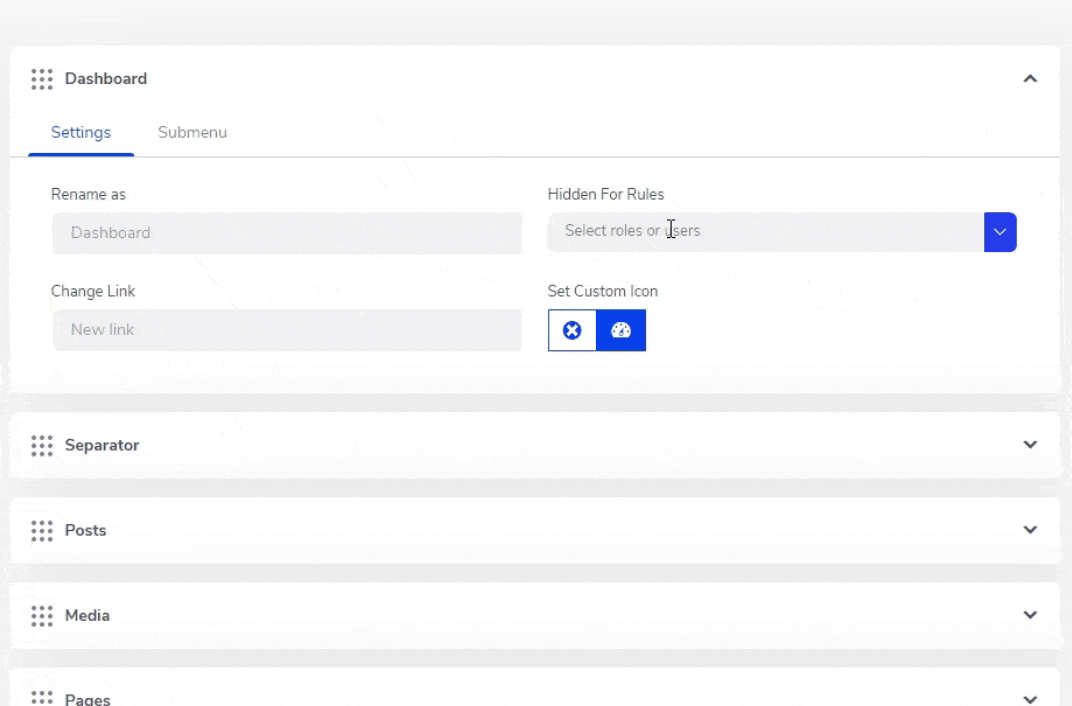Open Hidden For Rules dropdown arrow
Image resolution: width=1072 pixels, height=706 pixels.
coord(1000,232)
